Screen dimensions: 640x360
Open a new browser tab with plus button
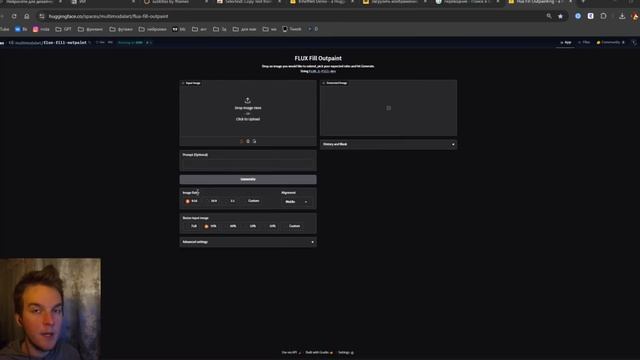coord(583,2)
